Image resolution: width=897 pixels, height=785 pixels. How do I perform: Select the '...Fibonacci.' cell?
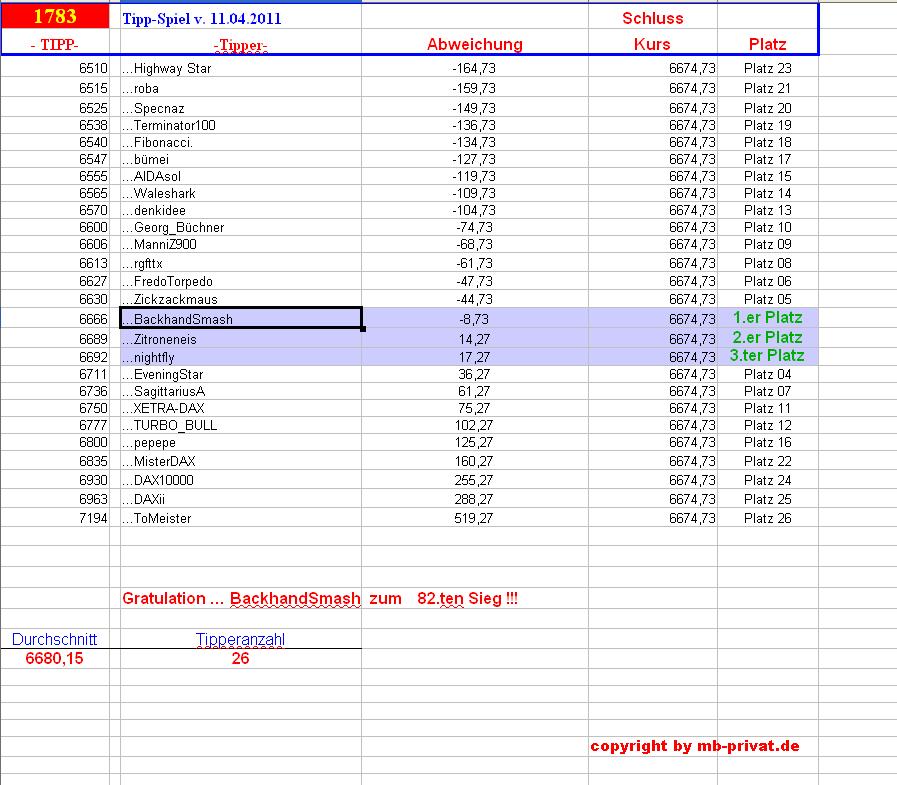point(241,142)
